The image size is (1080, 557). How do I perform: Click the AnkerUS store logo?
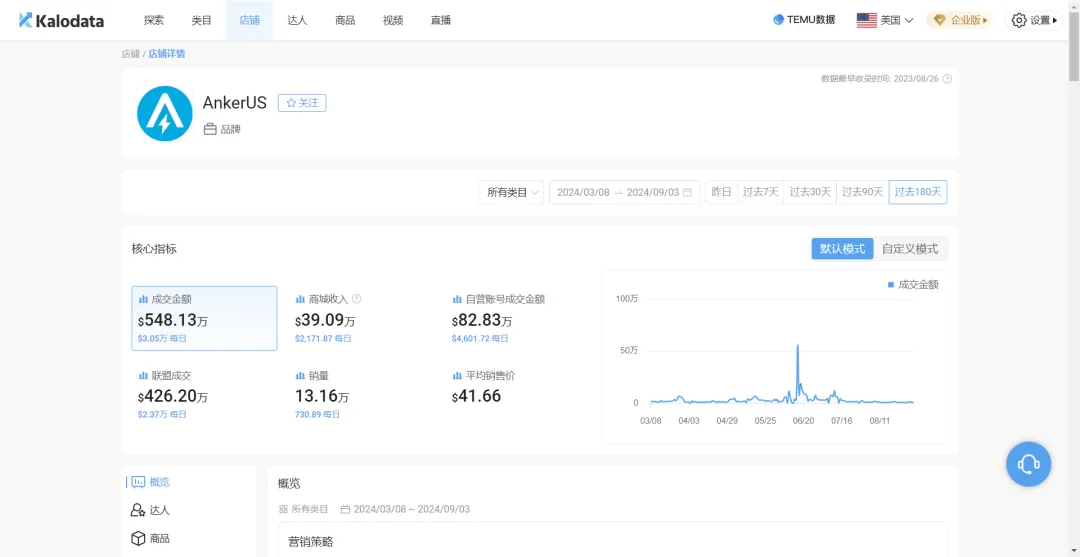pos(164,114)
